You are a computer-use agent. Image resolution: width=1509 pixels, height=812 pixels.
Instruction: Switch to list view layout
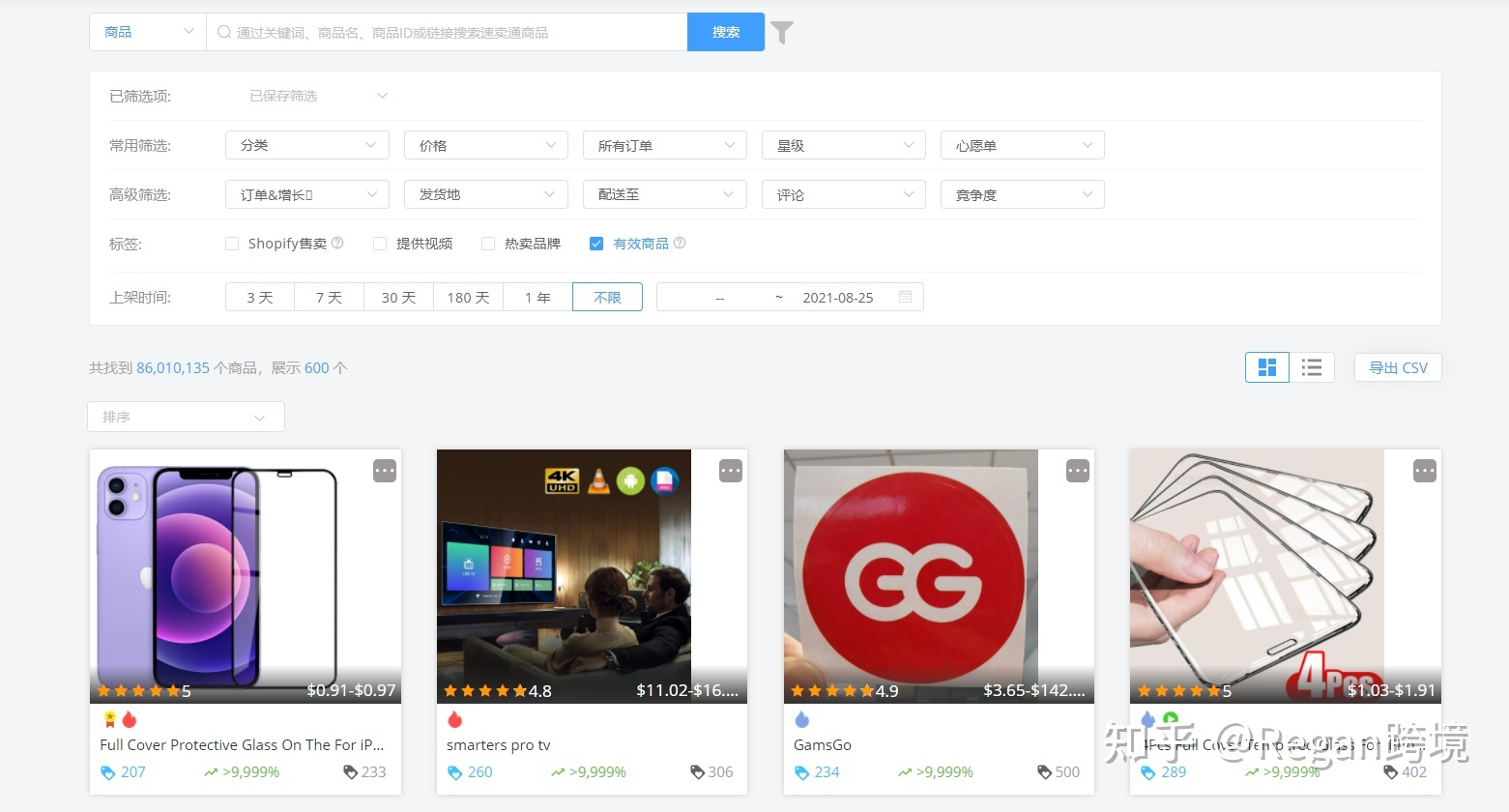pyautogui.click(x=1312, y=367)
